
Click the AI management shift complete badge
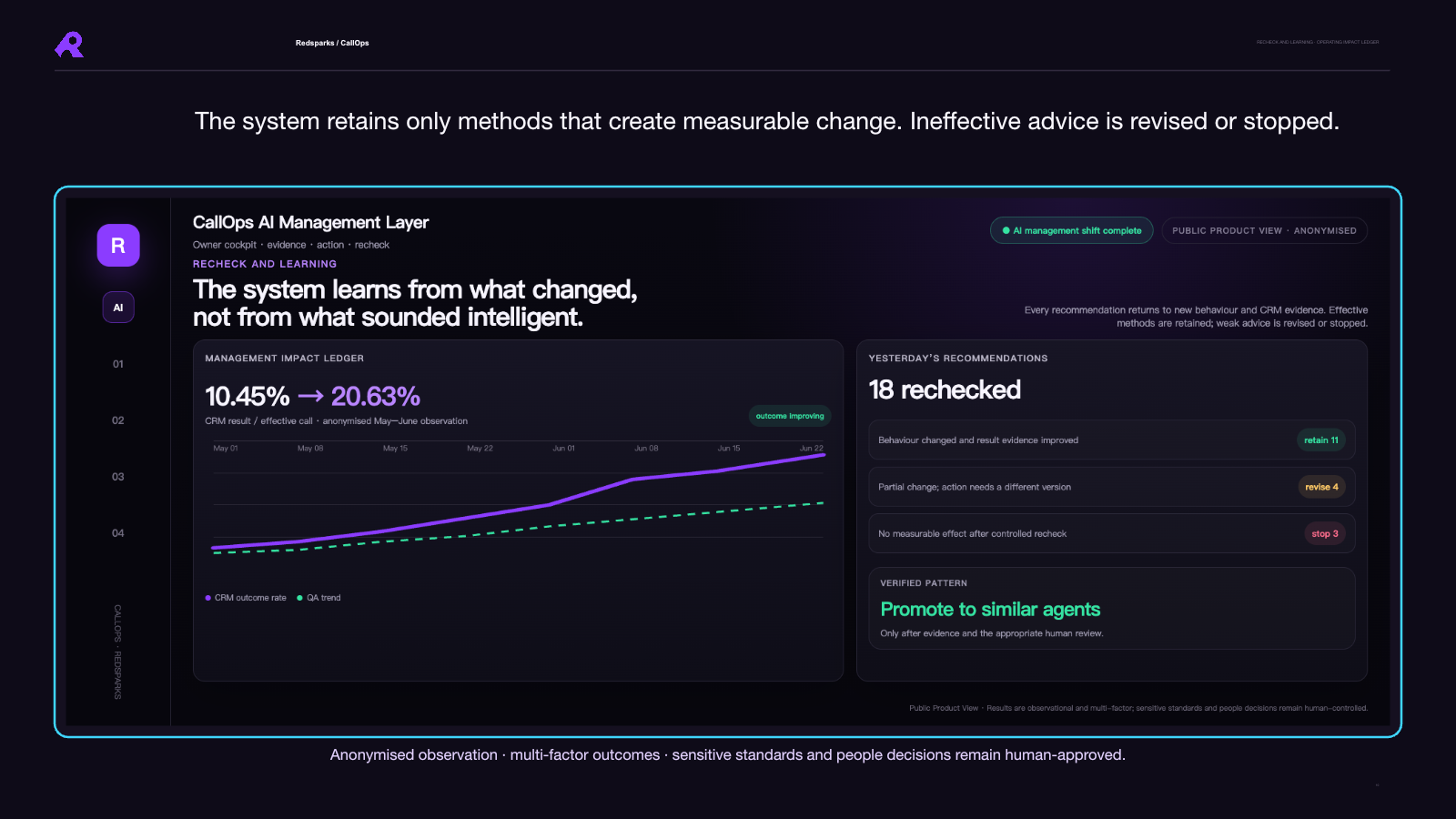coord(1072,230)
